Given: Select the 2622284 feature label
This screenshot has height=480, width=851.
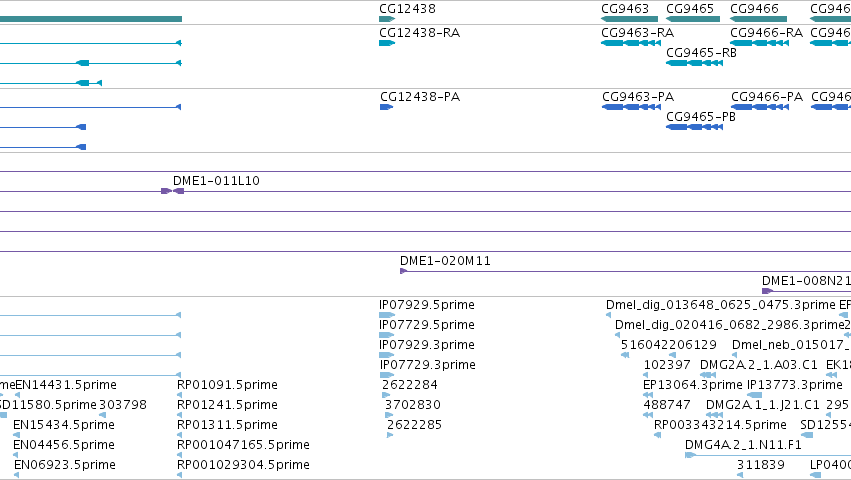Looking at the screenshot, I should [410, 385].
